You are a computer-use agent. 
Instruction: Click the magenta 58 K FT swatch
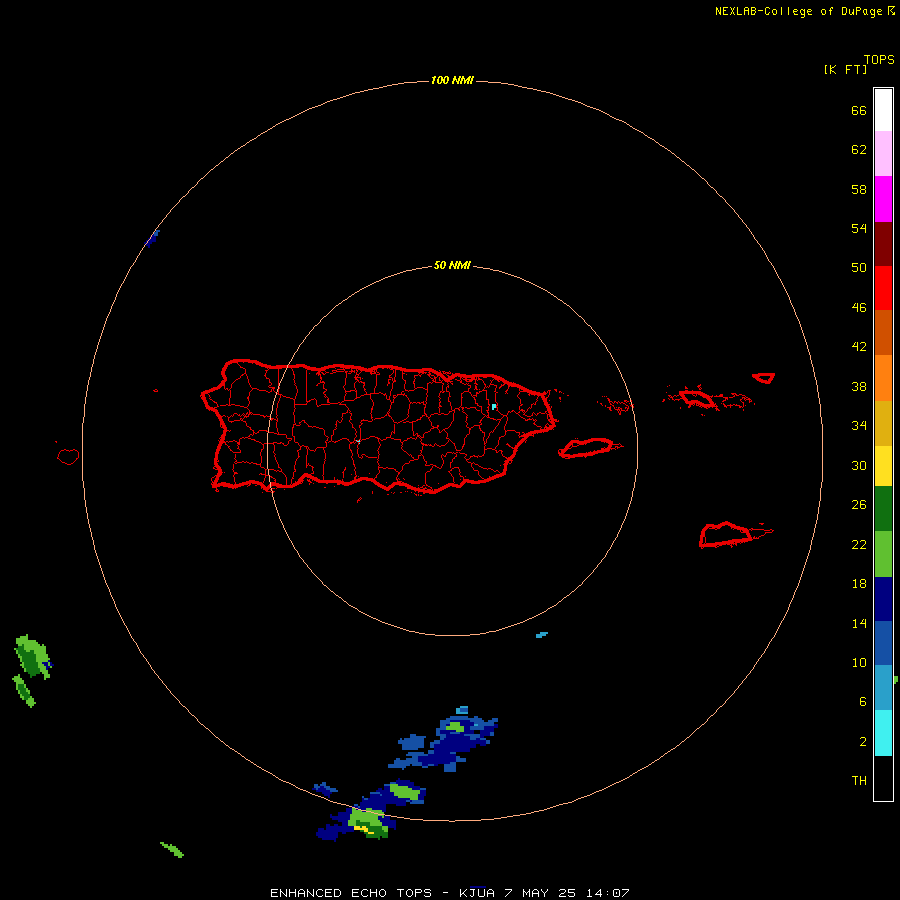pyautogui.click(x=883, y=199)
